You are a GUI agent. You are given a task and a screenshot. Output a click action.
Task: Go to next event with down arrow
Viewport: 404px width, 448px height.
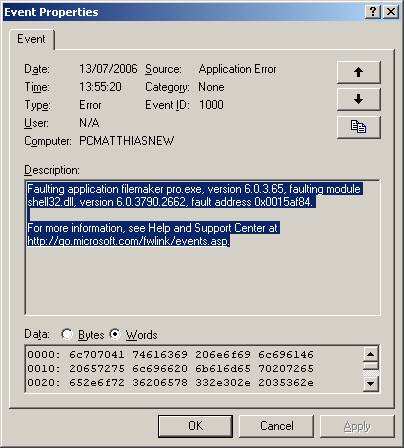coord(359,99)
